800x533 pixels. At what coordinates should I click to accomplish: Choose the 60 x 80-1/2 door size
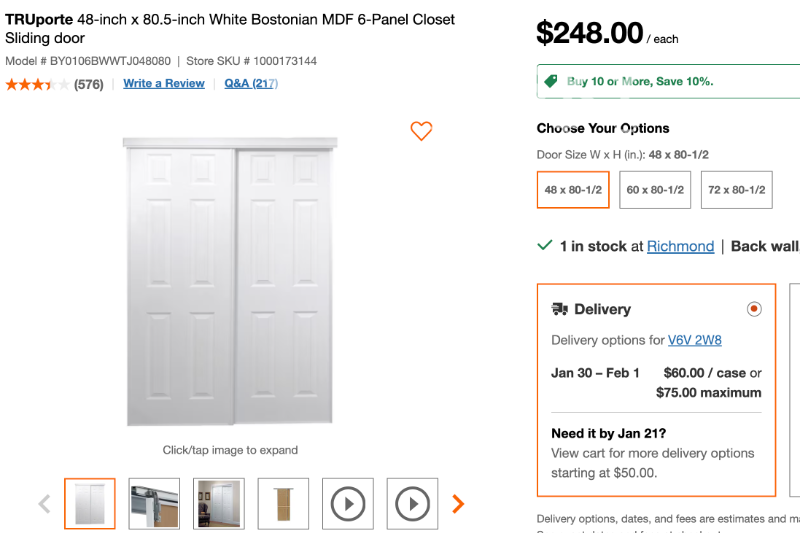[655, 190]
